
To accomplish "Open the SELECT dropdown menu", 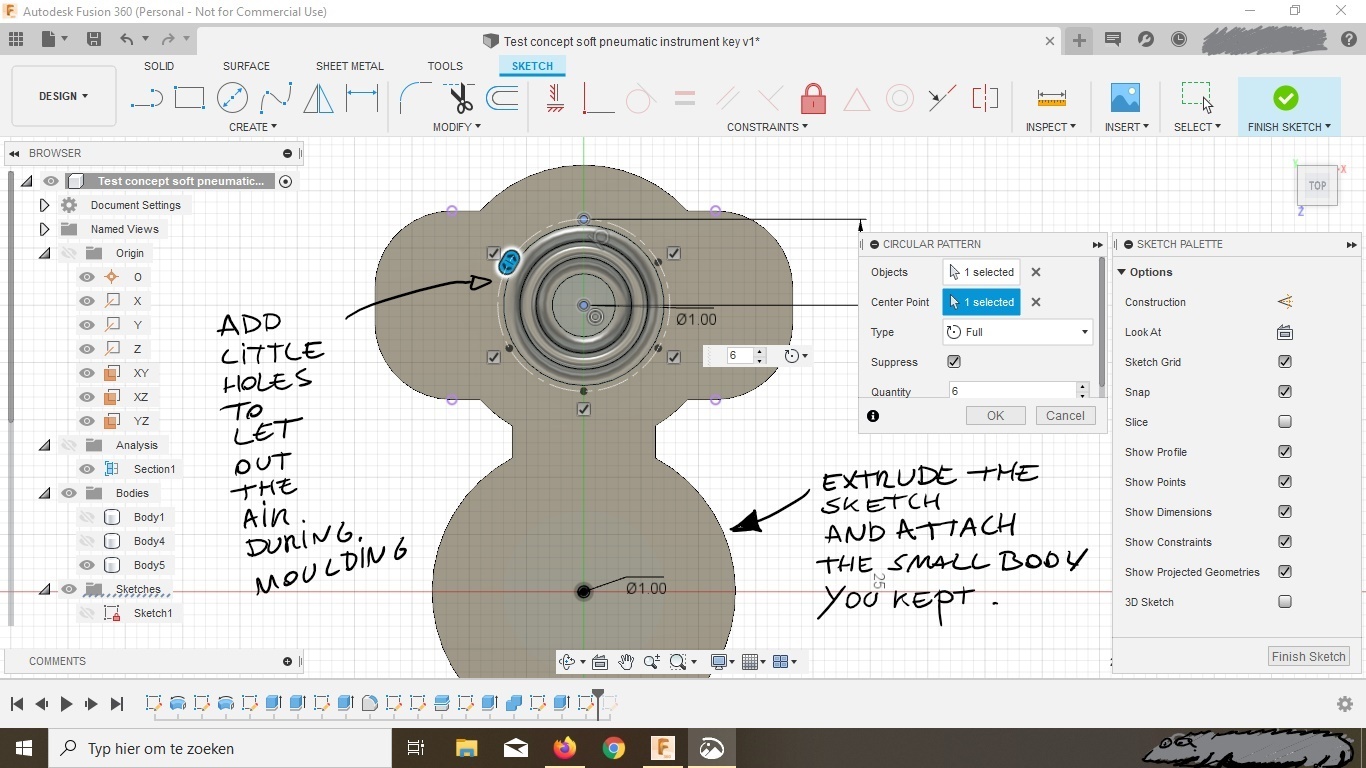I will pyautogui.click(x=1198, y=127).
